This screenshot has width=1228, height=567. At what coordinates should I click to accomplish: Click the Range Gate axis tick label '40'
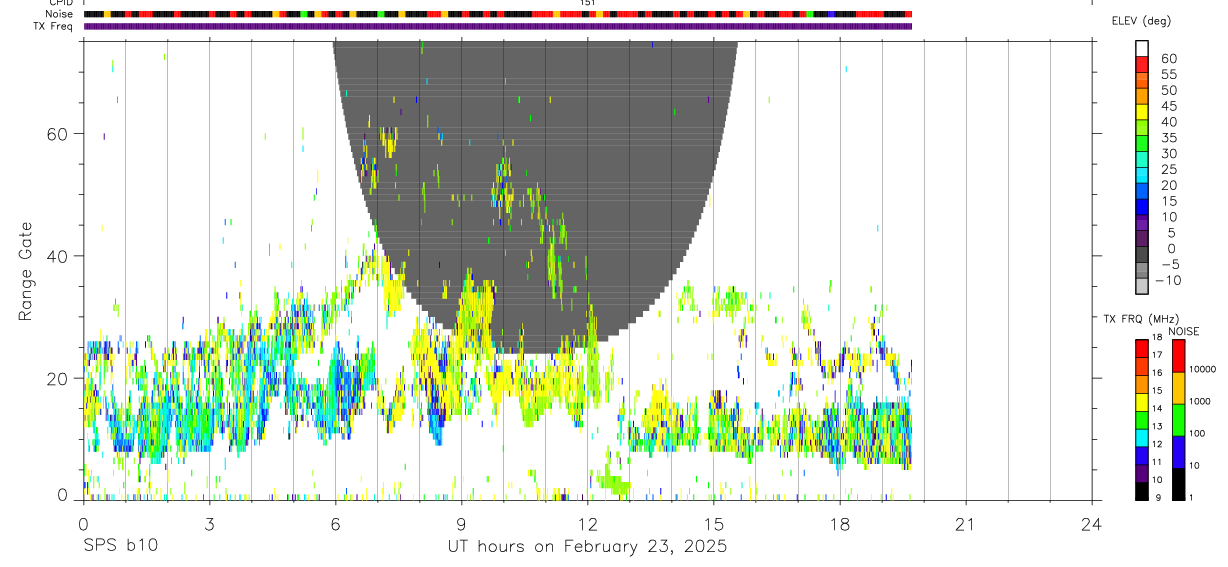coord(60,256)
